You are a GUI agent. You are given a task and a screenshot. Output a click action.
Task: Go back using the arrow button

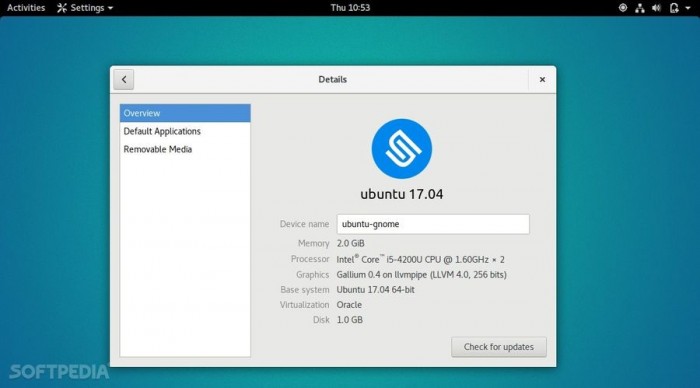pos(124,79)
